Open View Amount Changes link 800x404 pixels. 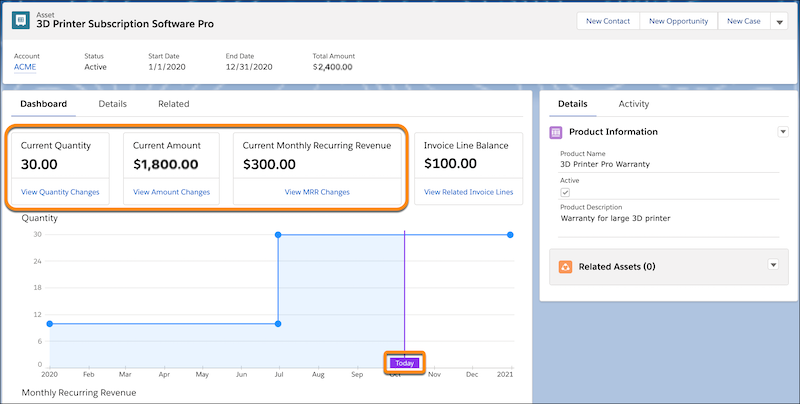point(171,192)
